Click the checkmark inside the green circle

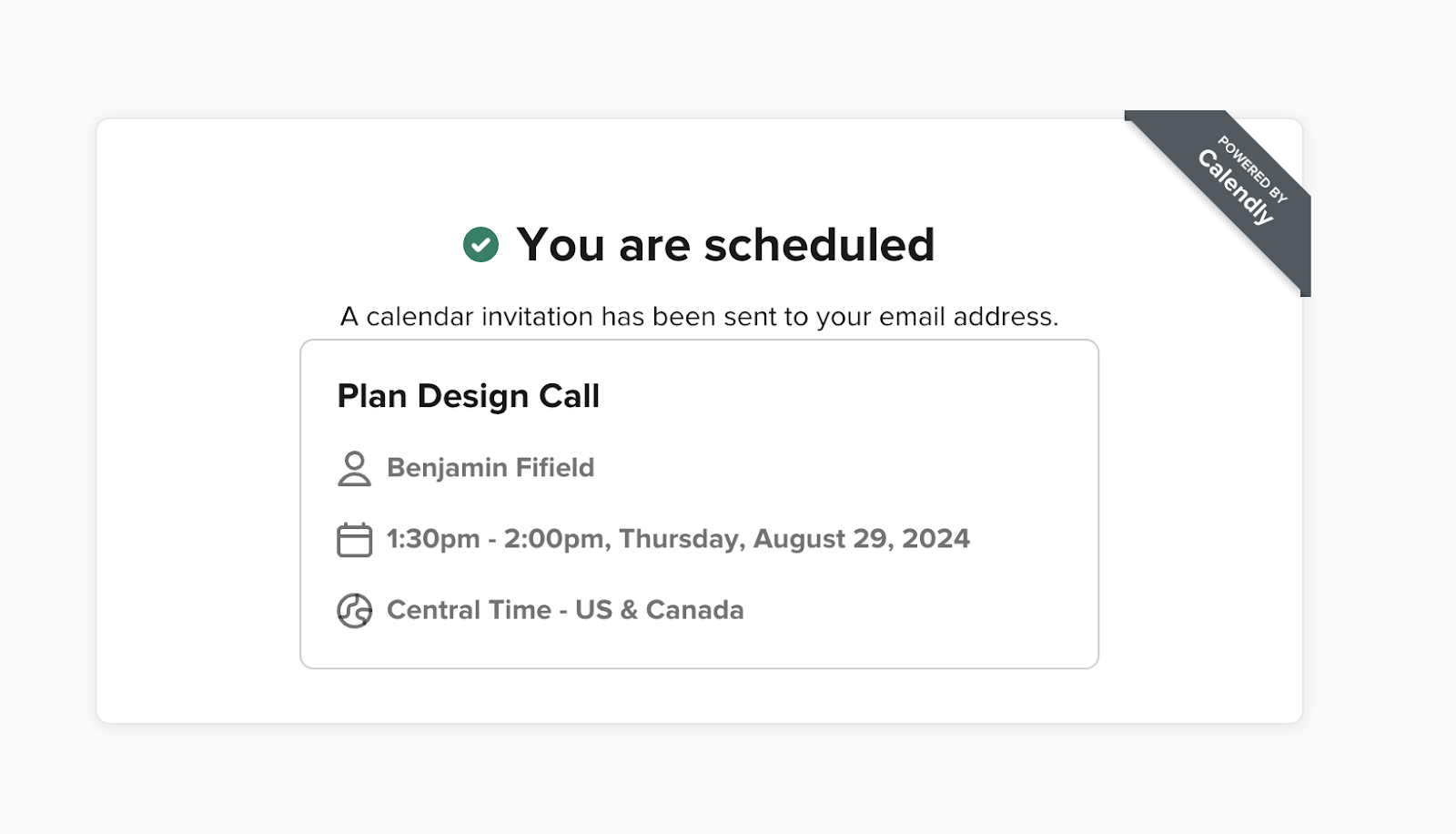coord(483,244)
